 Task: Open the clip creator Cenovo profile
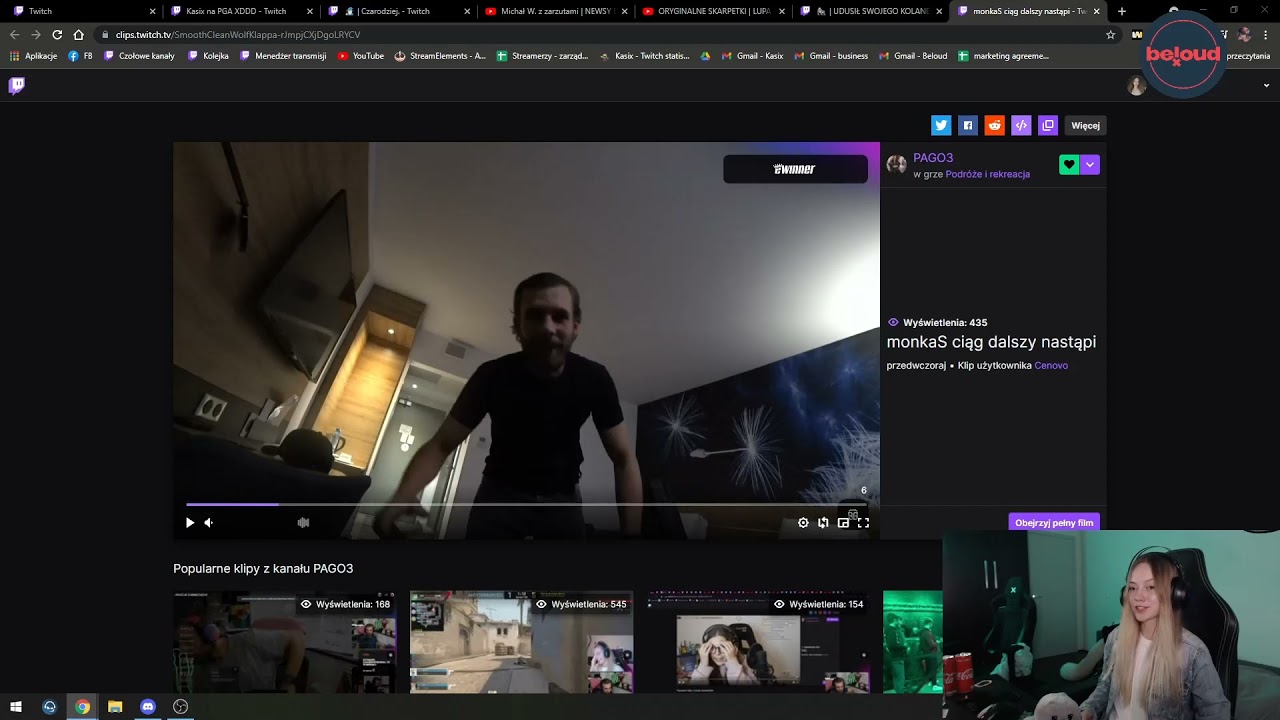(x=1051, y=365)
